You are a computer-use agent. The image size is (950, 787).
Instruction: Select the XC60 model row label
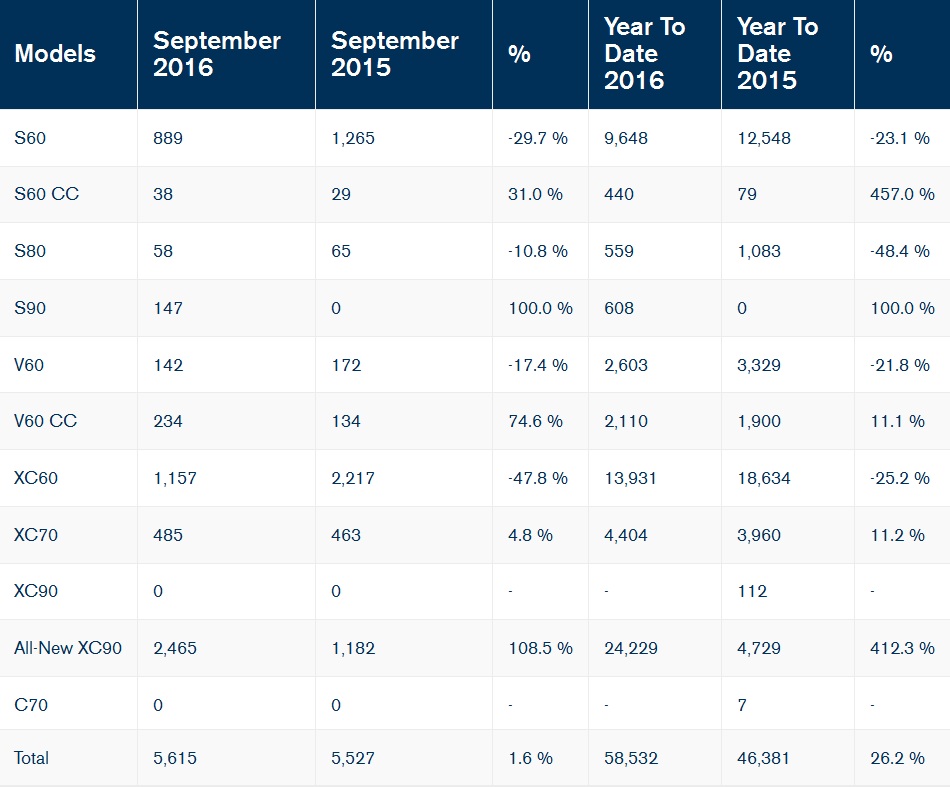[36, 478]
